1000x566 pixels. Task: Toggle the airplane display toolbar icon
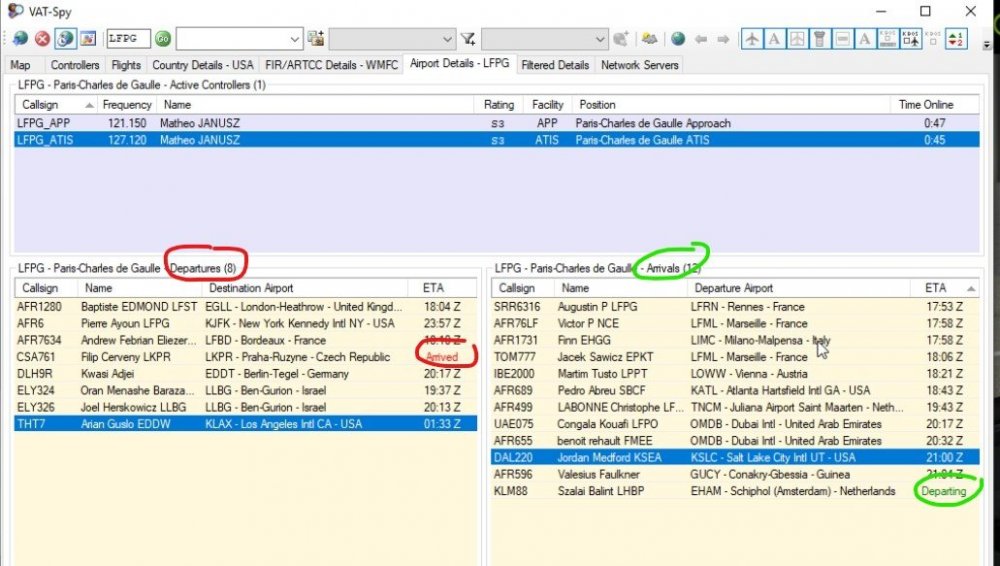[x=752, y=39]
